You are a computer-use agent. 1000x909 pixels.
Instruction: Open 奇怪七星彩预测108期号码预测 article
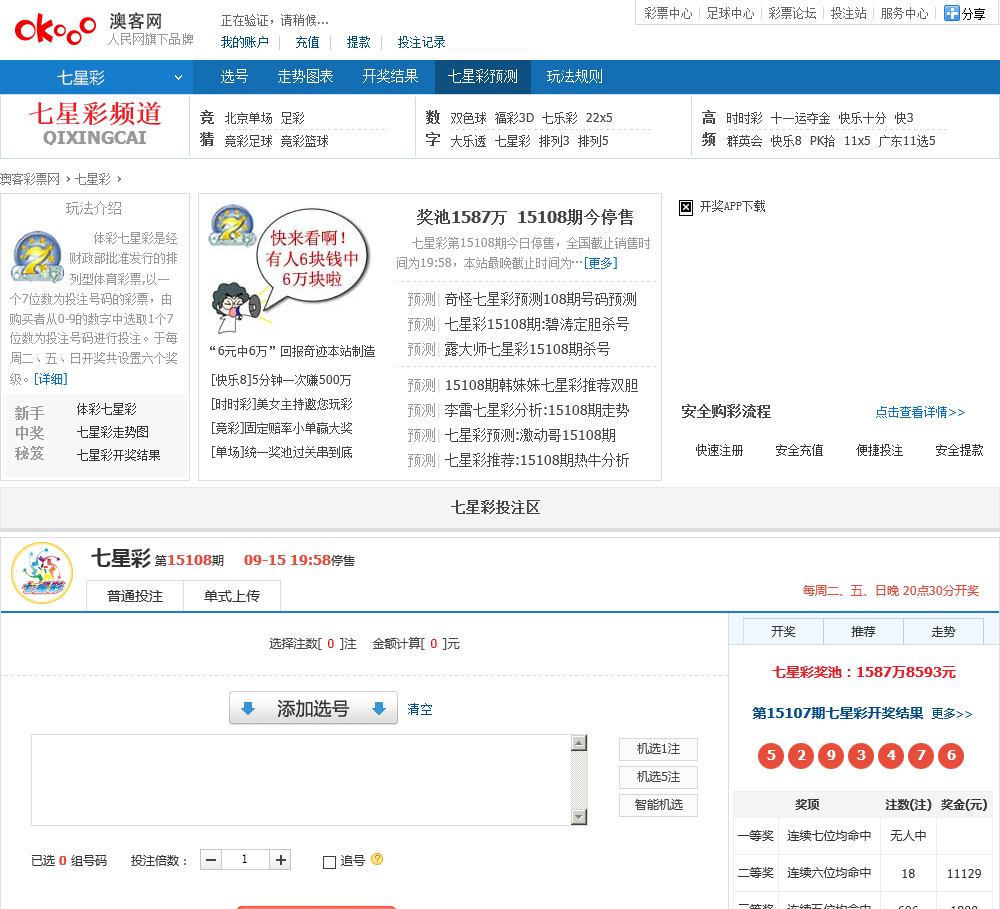540,299
